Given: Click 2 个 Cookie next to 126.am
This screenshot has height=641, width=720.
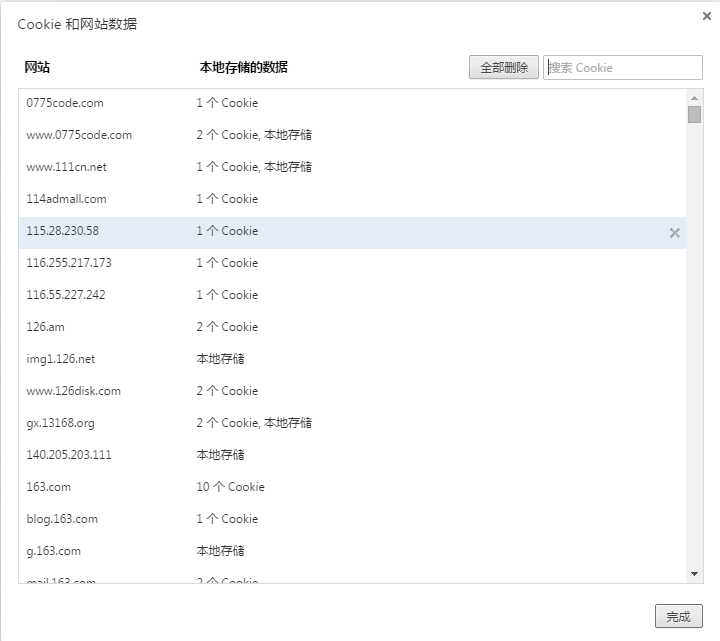Looking at the screenshot, I should coord(227,327).
